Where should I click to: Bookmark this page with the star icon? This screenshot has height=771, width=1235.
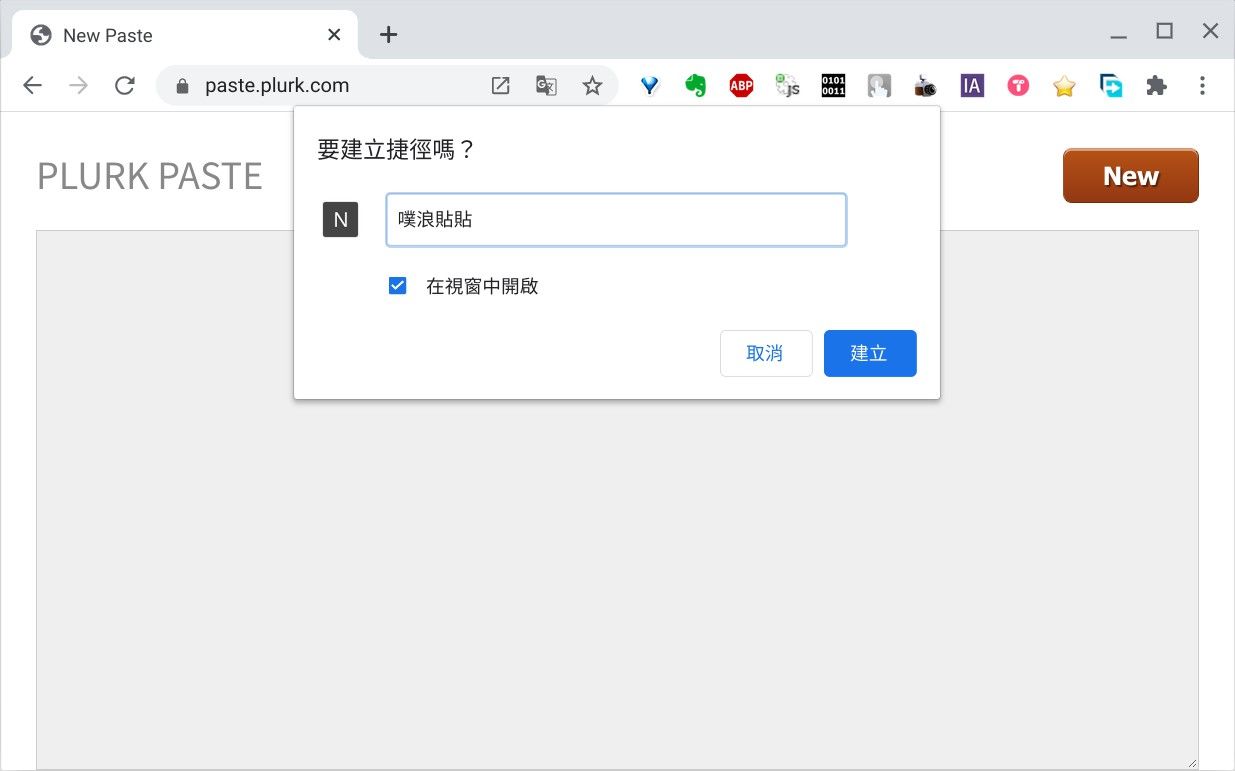tap(592, 86)
